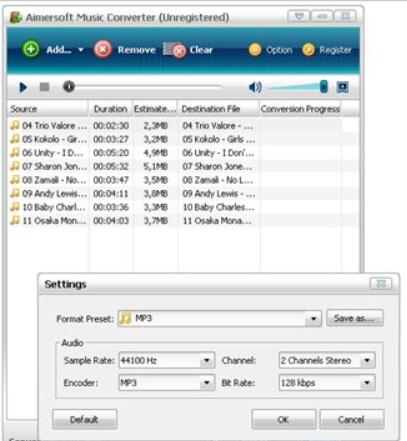
Task: Click the red Remove icon
Action: [x=103, y=50]
